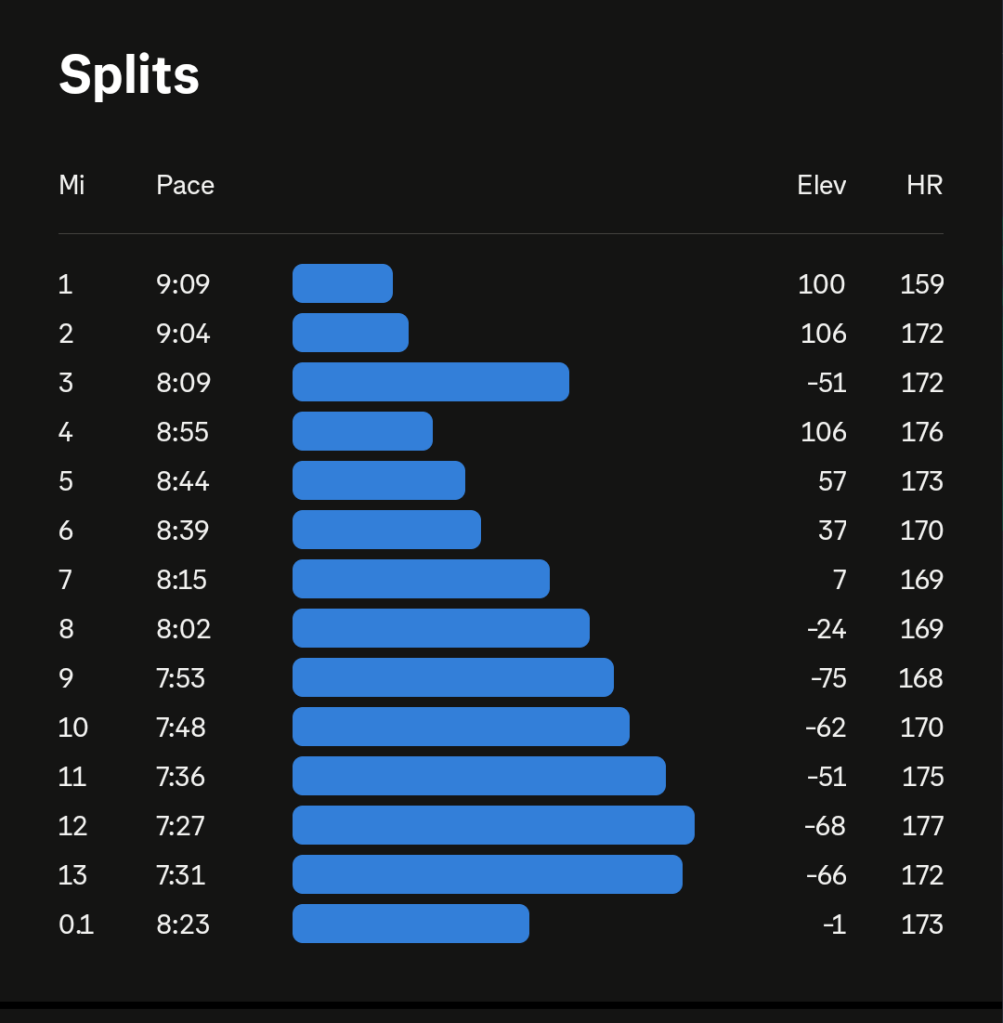Select the mile 7 pace bar
1003x1023 pixels.
(421, 579)
